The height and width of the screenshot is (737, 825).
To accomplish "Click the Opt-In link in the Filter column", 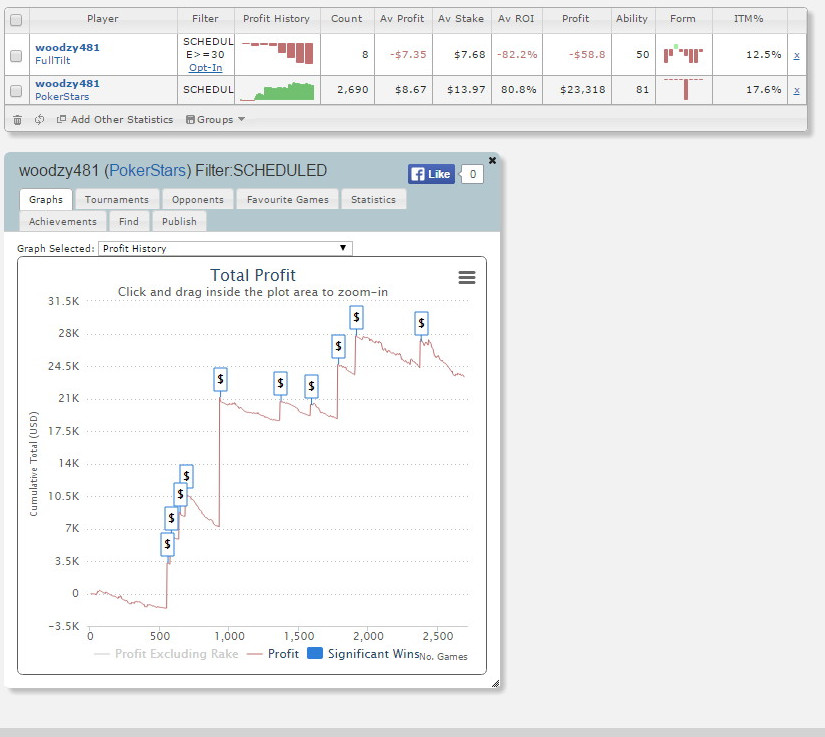I will pyautogui.click(x=205, y=67).
